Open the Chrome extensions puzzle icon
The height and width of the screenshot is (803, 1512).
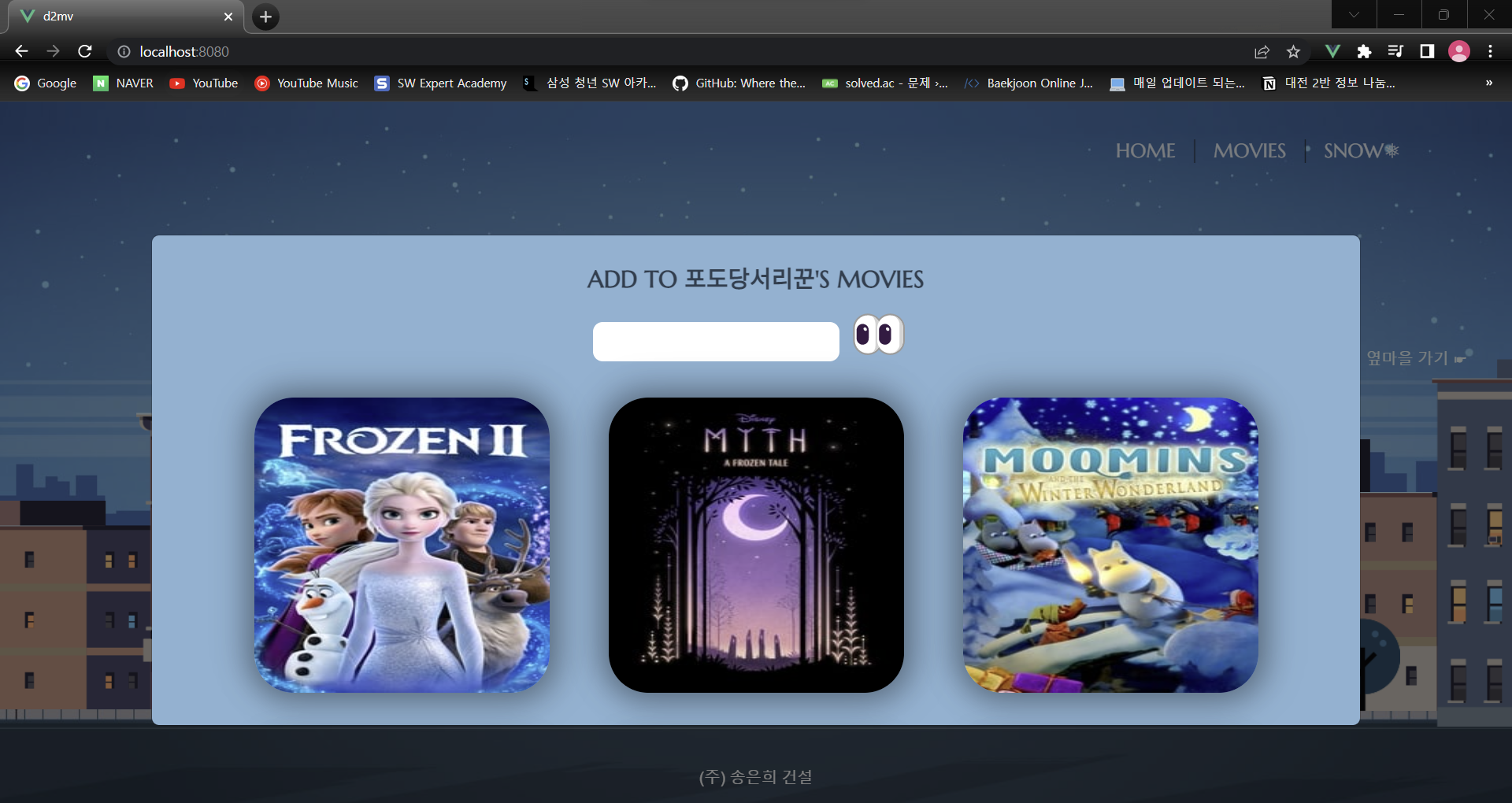click(1364, 51)
